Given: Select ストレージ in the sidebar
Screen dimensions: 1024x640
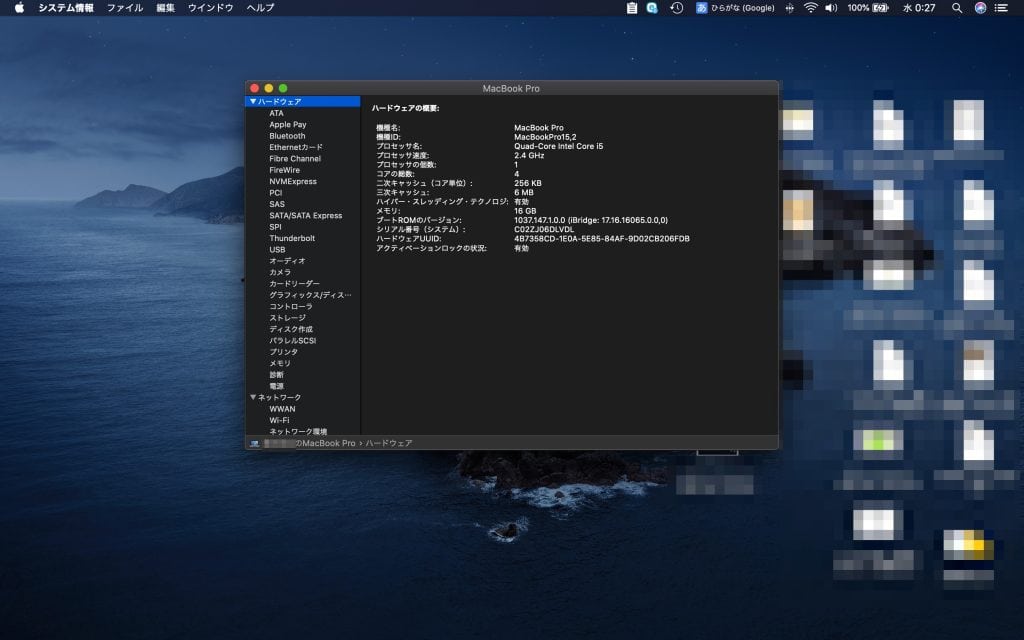Looking at the screenshot, I should point(287,318).
